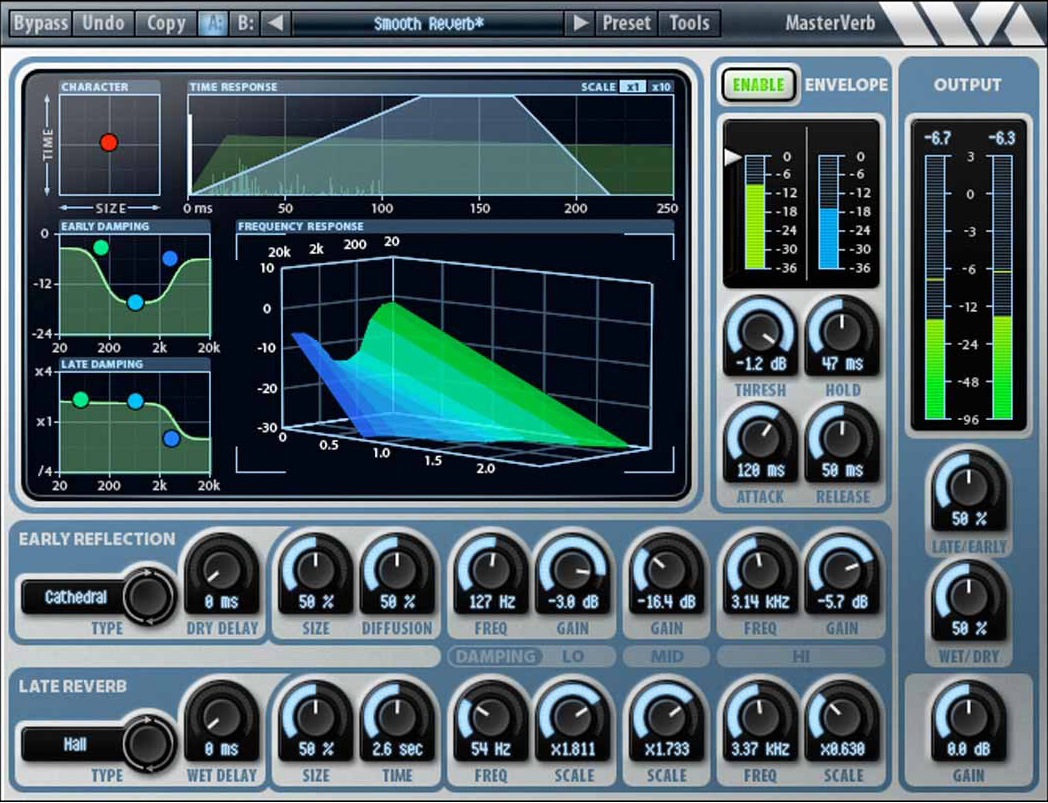This screenshot has height=803, width=1048.
Task: Click the DIFFUSION knob
Action: [x=397, y=570]
